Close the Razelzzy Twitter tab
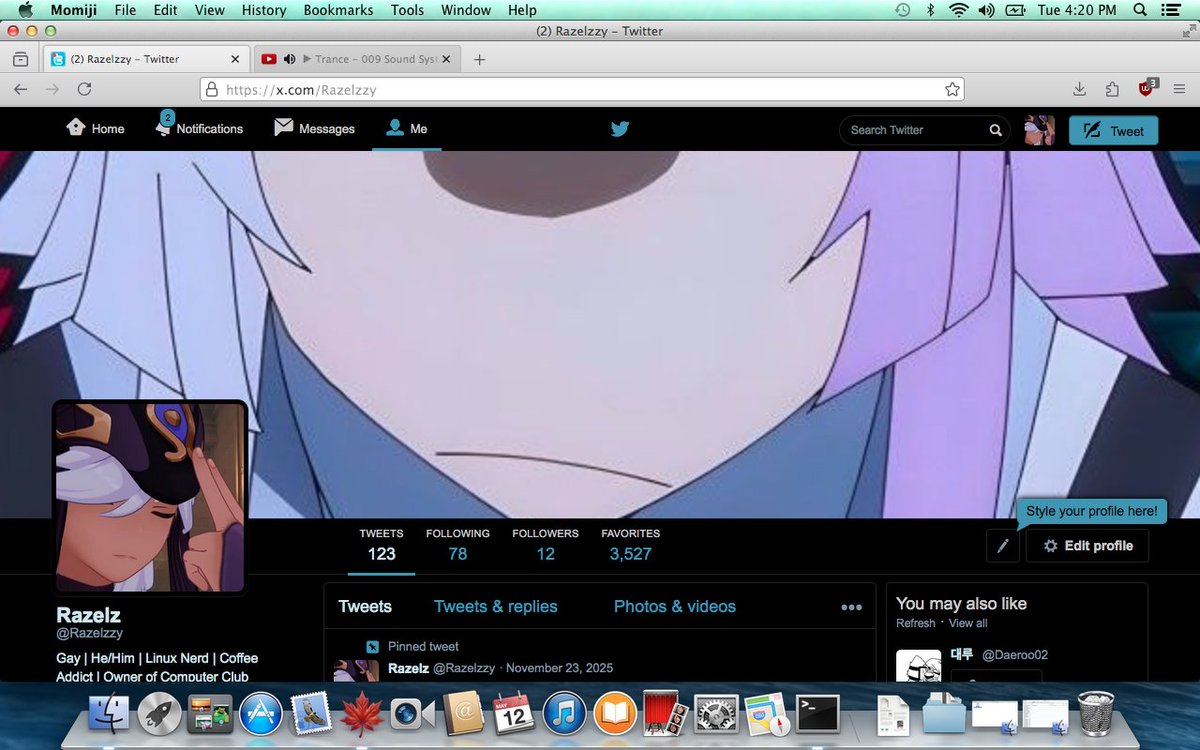This screenshot has height=750, width=1200. click(235, 59)
